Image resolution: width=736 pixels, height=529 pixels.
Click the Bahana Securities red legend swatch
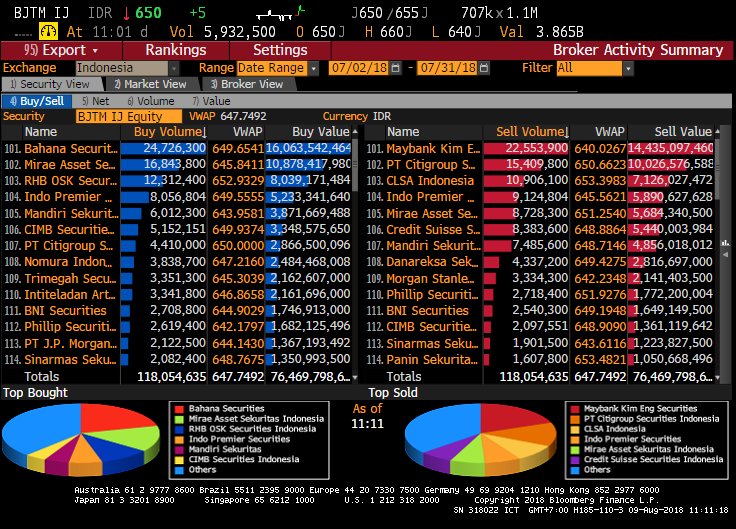point(179,409)
